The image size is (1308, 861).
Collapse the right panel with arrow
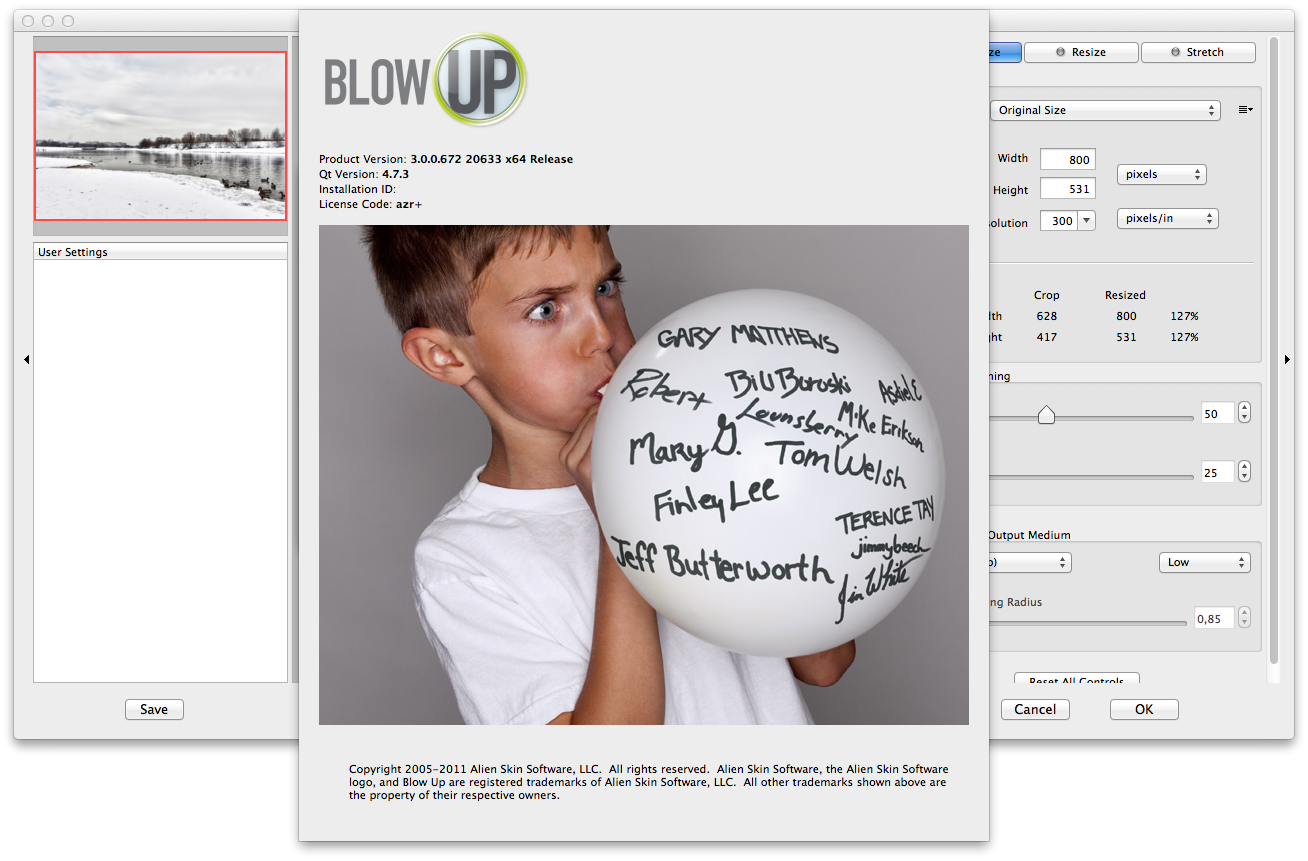(1287, 359)
